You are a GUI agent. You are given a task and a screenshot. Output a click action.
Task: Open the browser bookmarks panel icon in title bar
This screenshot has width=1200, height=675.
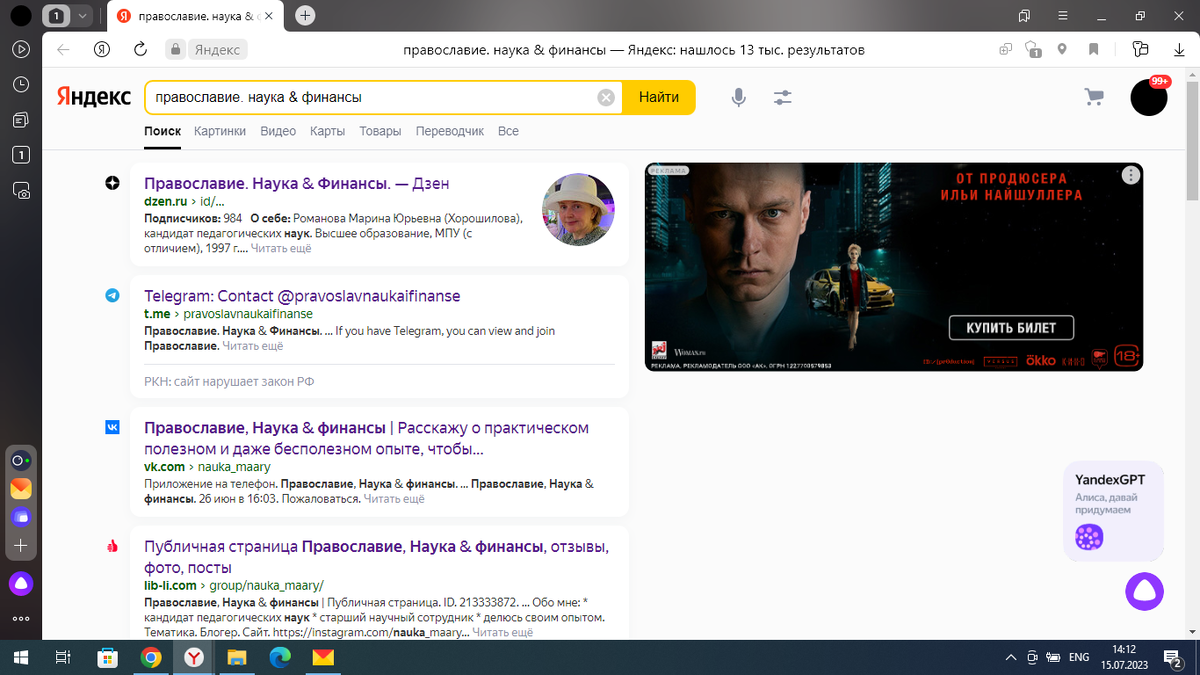point(1025,16)
